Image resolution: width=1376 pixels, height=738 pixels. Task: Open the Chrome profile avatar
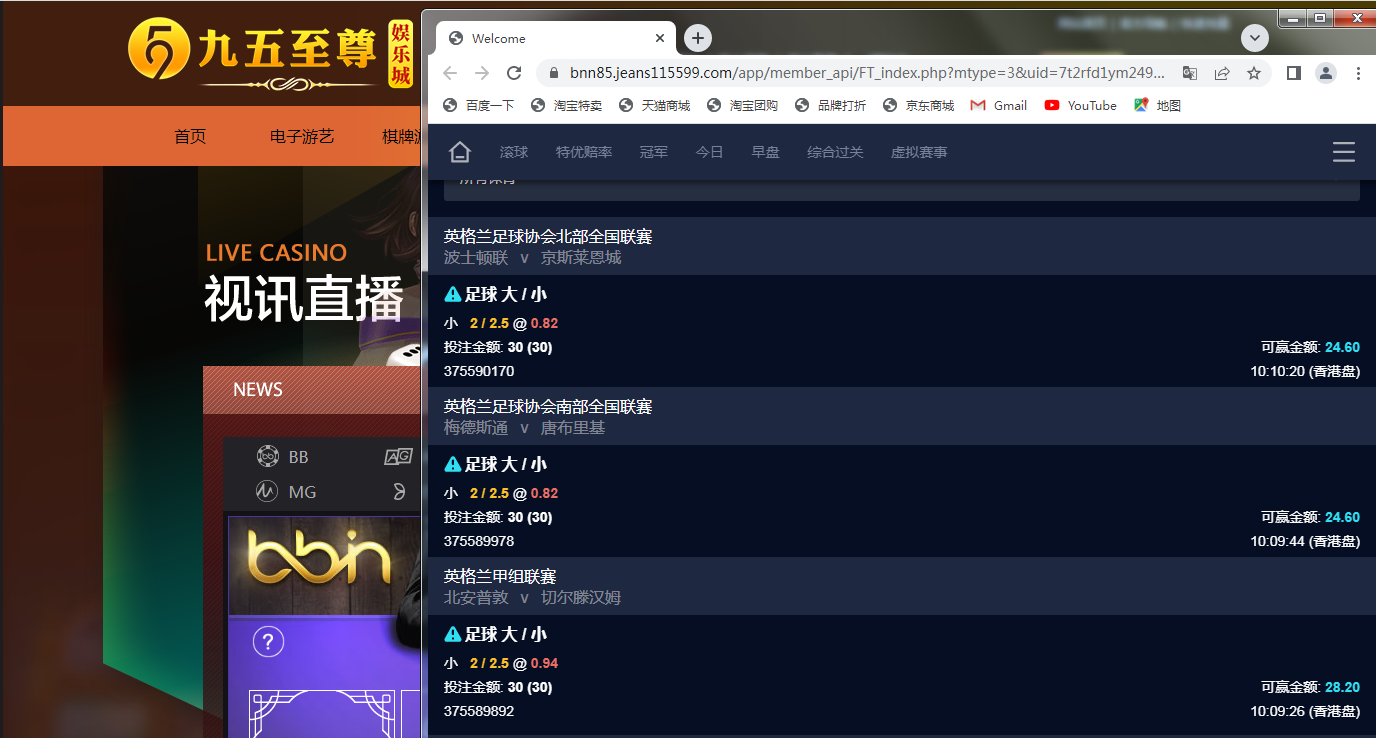1326,73
